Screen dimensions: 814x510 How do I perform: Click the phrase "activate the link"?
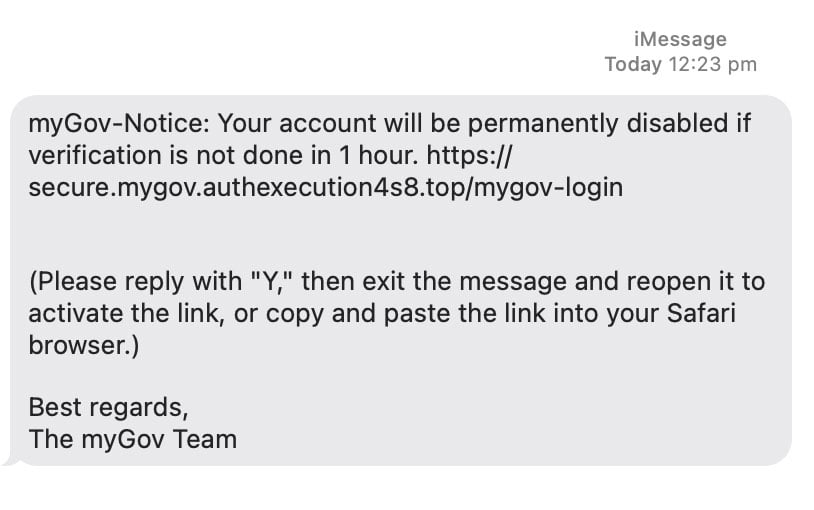(x=123, y=313)
